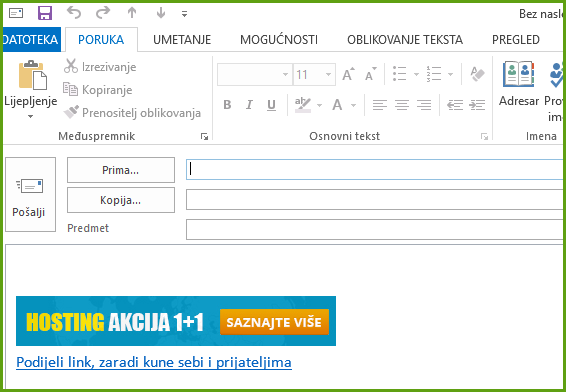Align text to the right
The width and height of the screenshot is (566, 392).
tap(424, 105)
